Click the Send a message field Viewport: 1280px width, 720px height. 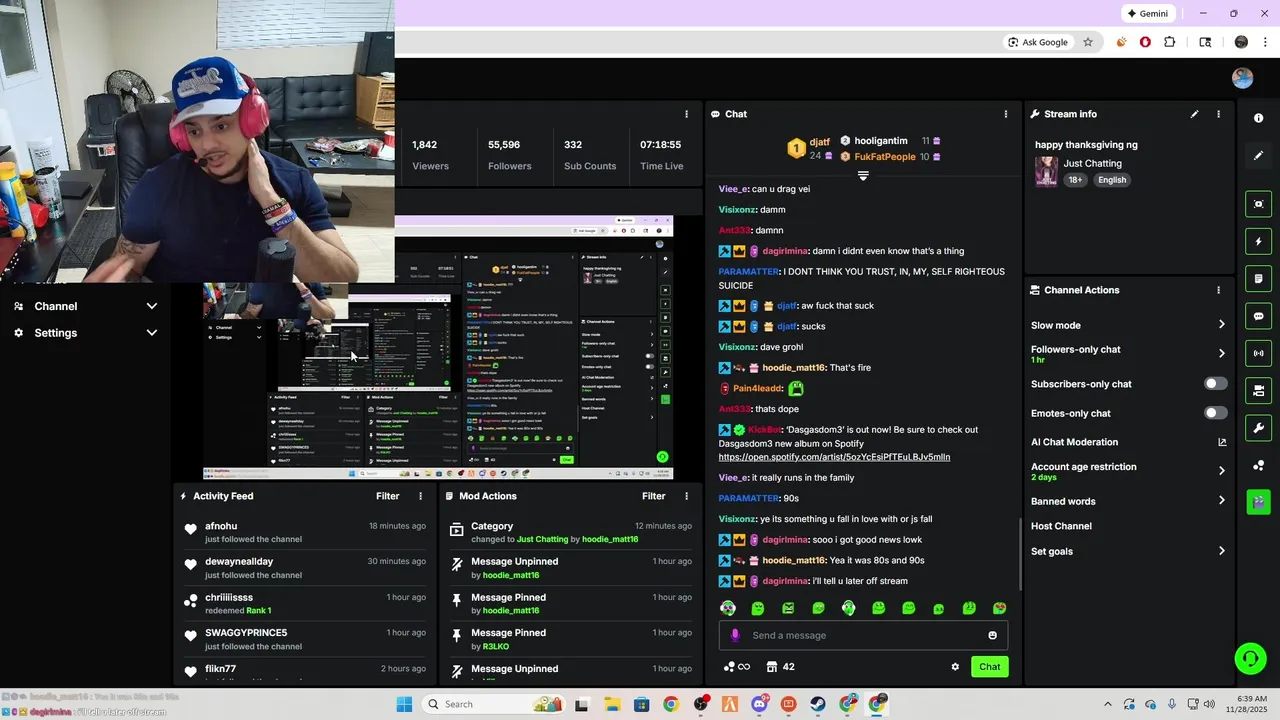coord(863,635)
